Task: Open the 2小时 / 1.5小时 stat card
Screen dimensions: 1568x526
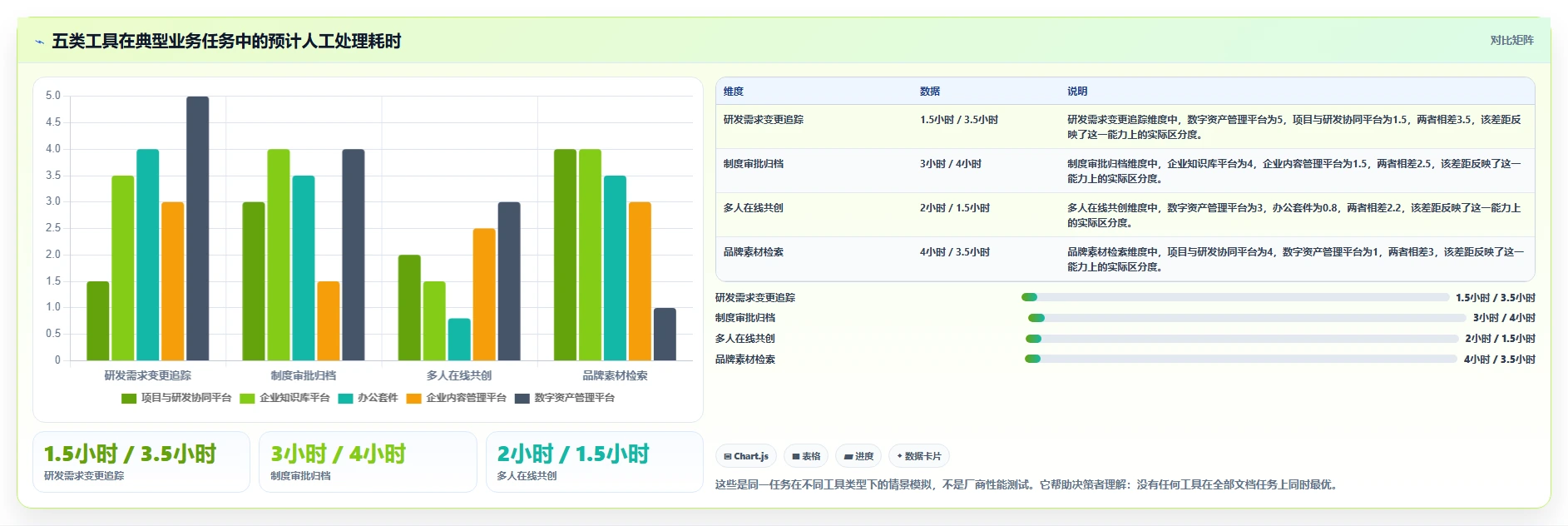Action: click(595, 462)
